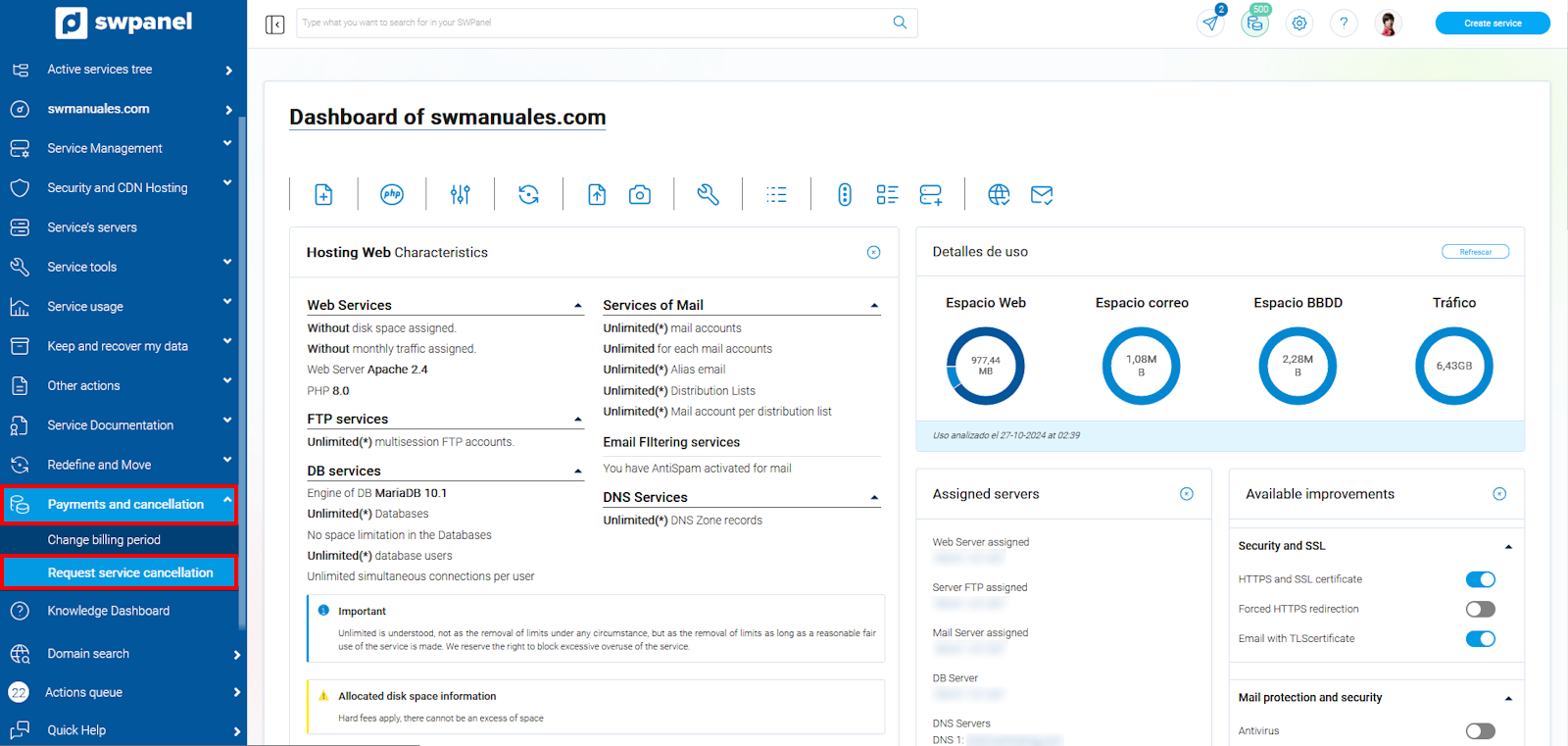Select Request service cancellation menu item
Viewport: 1568px width, 746px height.
[x=129, y=572]
